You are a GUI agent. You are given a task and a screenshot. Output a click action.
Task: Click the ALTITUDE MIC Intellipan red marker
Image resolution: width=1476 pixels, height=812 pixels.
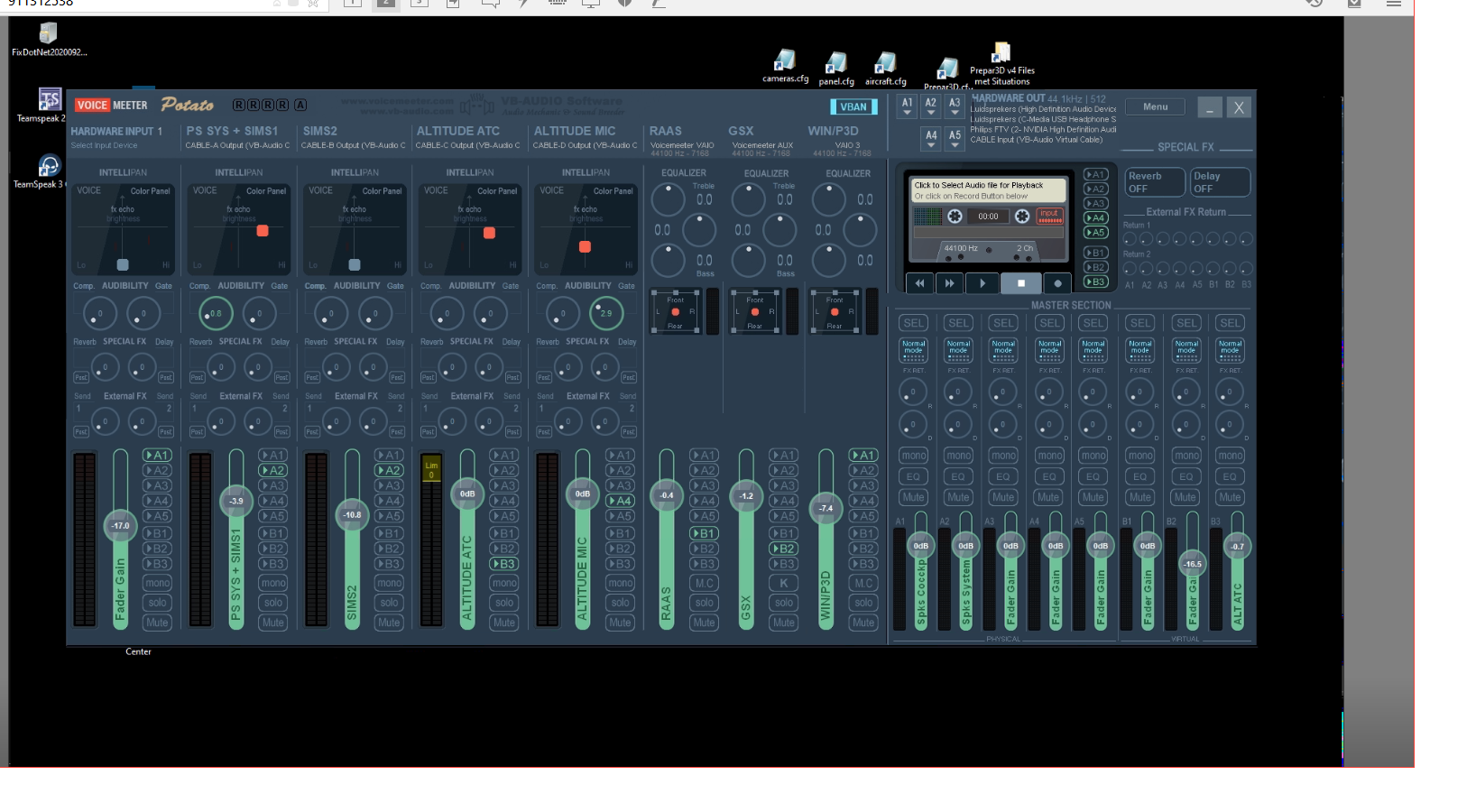tap(585, 246)
